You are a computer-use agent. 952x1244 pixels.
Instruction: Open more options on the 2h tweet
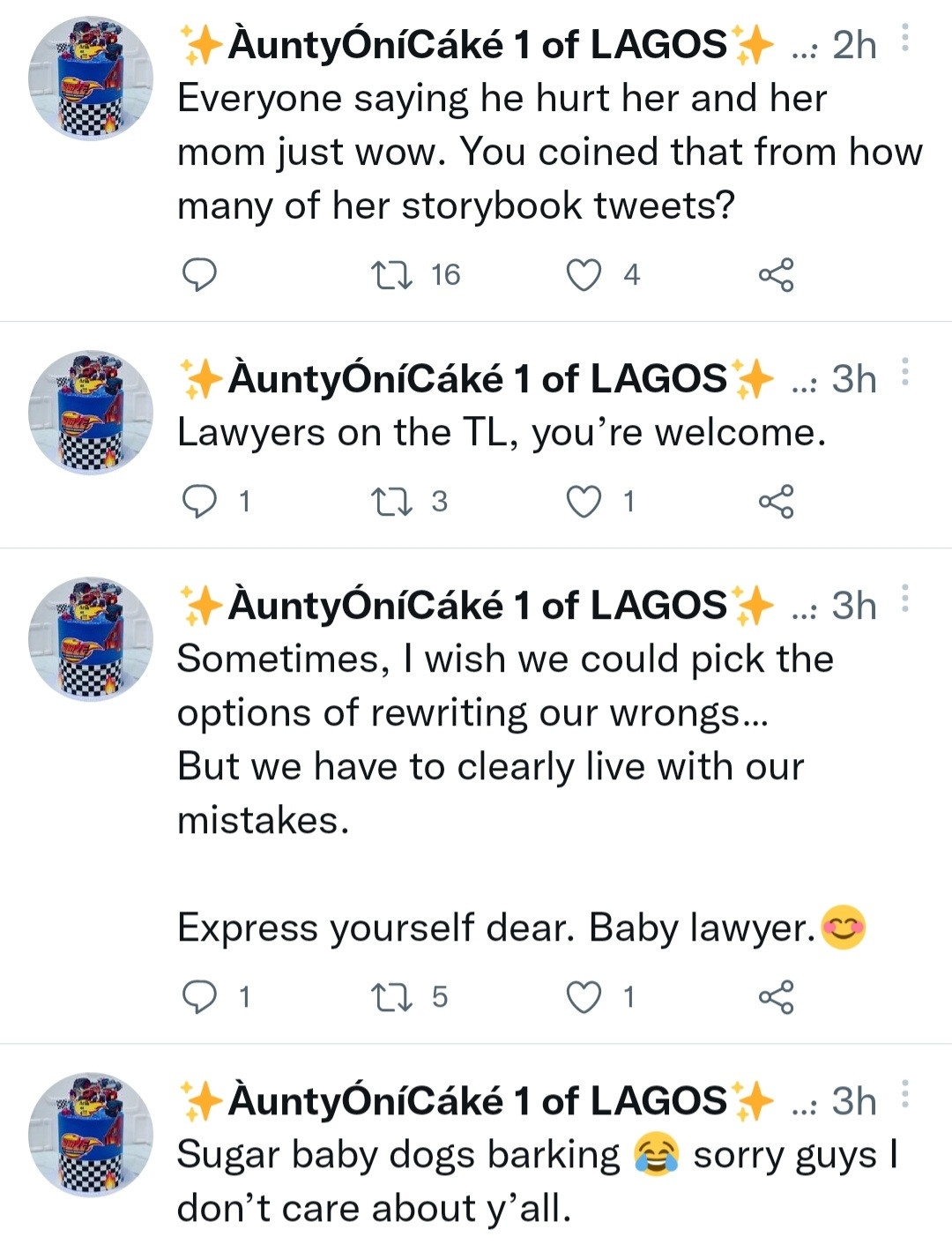coord(904,39)
